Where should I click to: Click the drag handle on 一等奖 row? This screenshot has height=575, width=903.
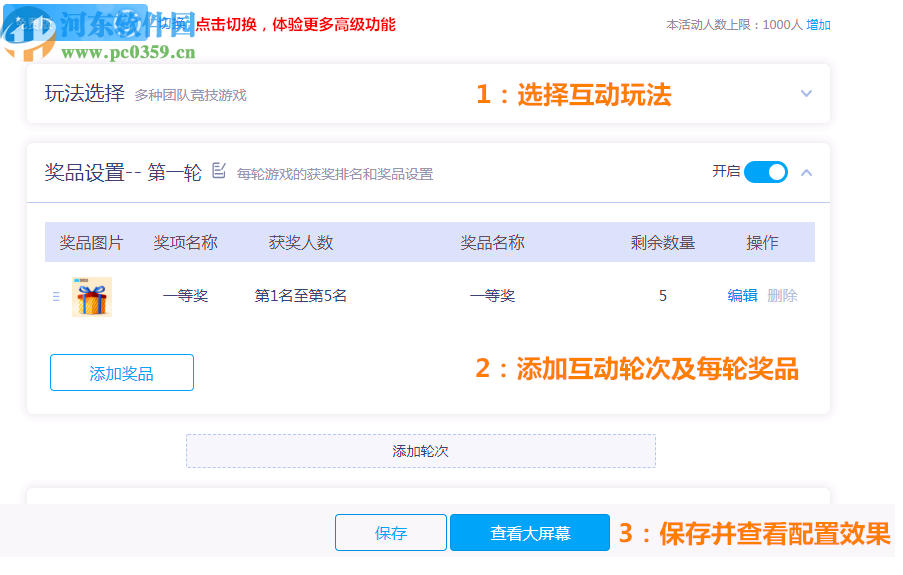(56, 299)
